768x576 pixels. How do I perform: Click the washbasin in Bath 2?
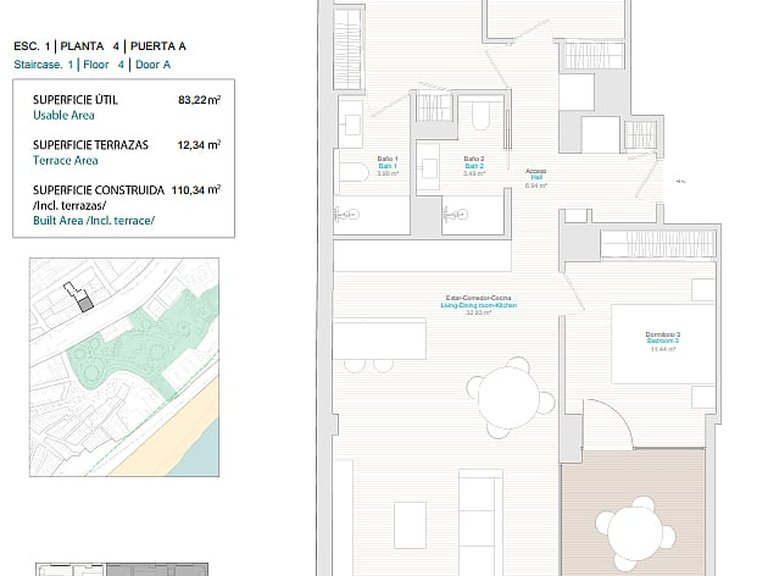pyautogui.click(x=428, y=167)
